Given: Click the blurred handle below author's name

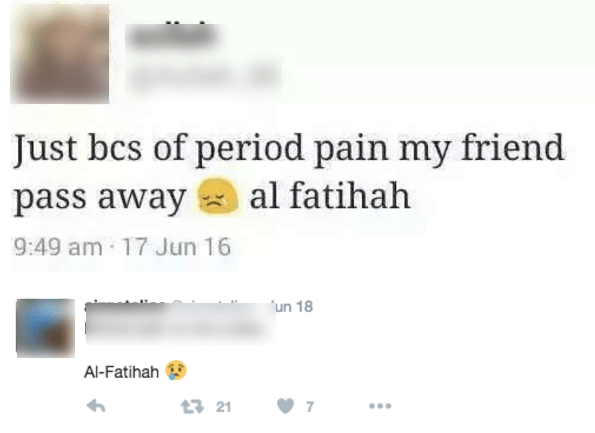Looking at the screenshot, I should click(x=204, y=76).
